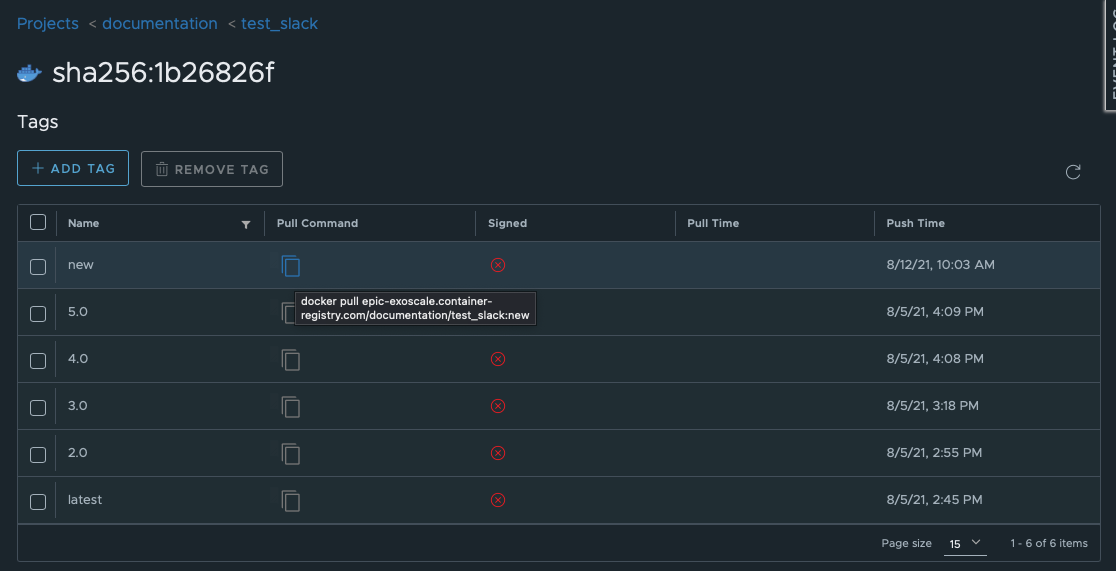Copy pull command for the new tag

point(290,266)
